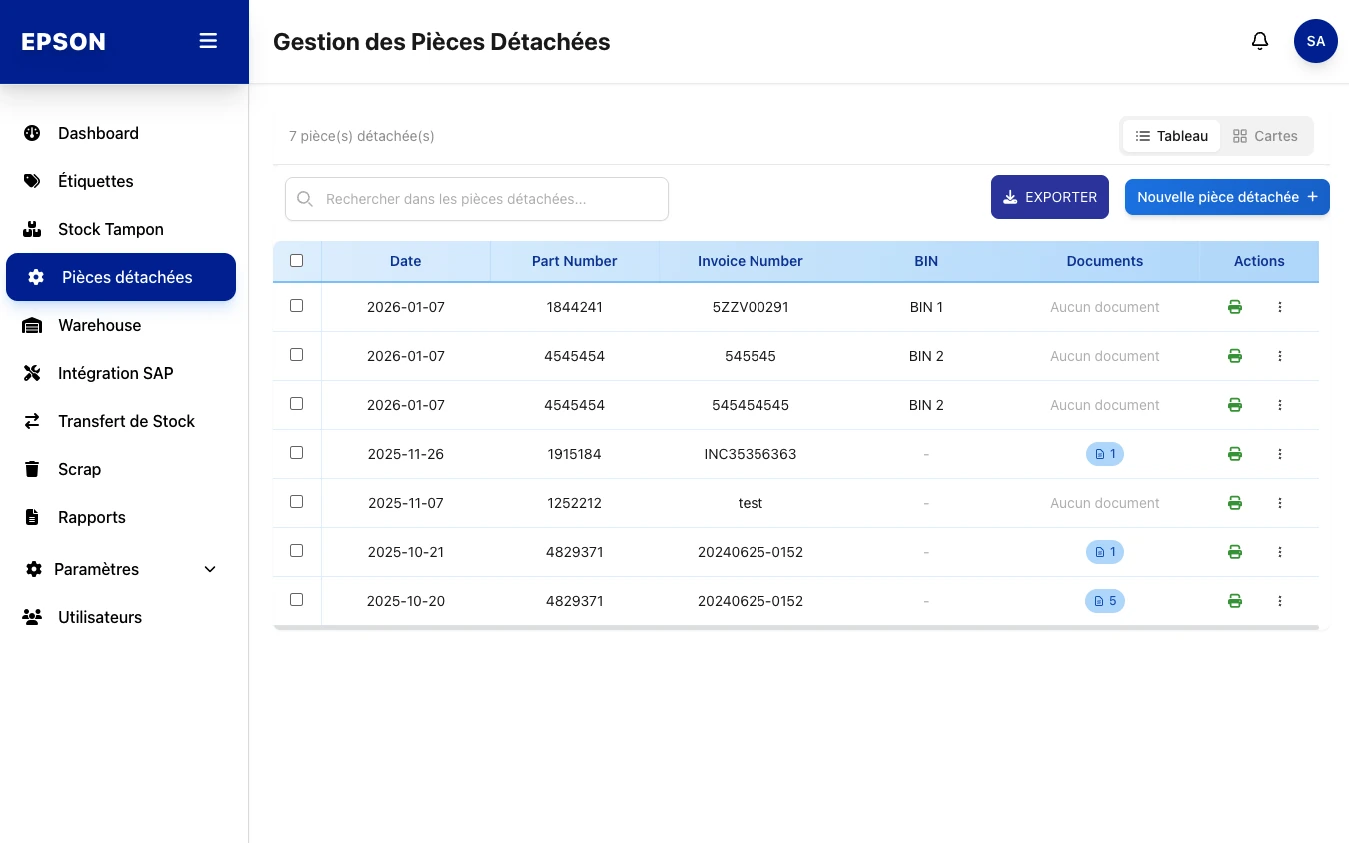Print the row with invoice 545454545
The image size is (1349, 843).
coord(1235,405)
